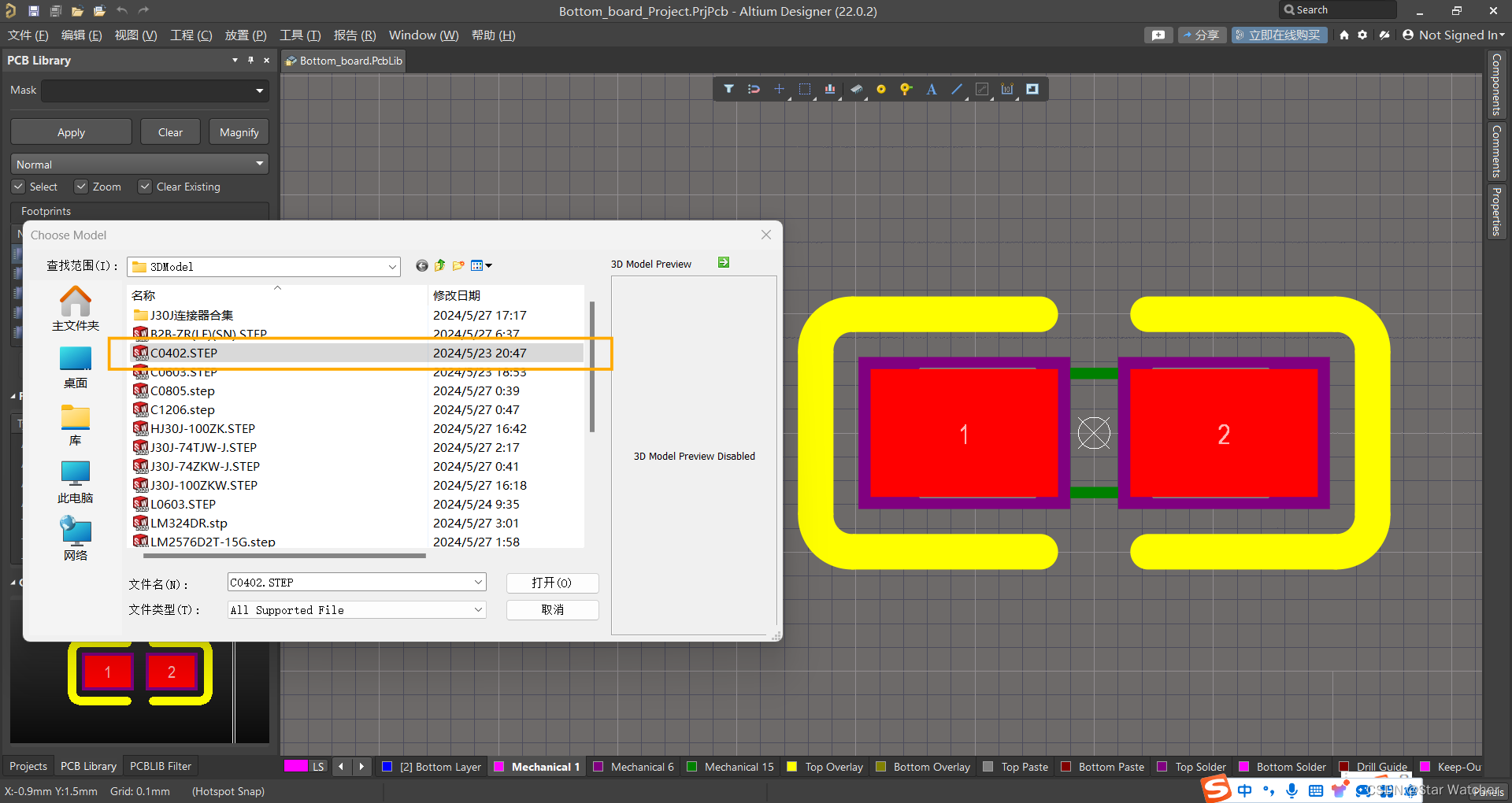
Task: Open the 编辑 (E) menu
Action: coord(82,35)
